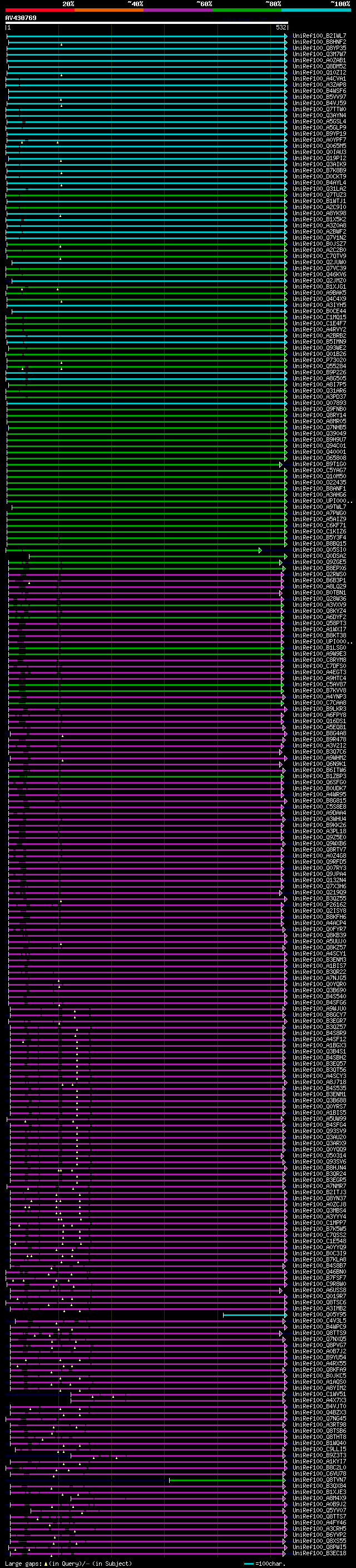Image resolution: width=356 pixels, height=1568 pixels.
Task: Select the UniRef100_Q93SV9 label
Action: pos(319,1131)
